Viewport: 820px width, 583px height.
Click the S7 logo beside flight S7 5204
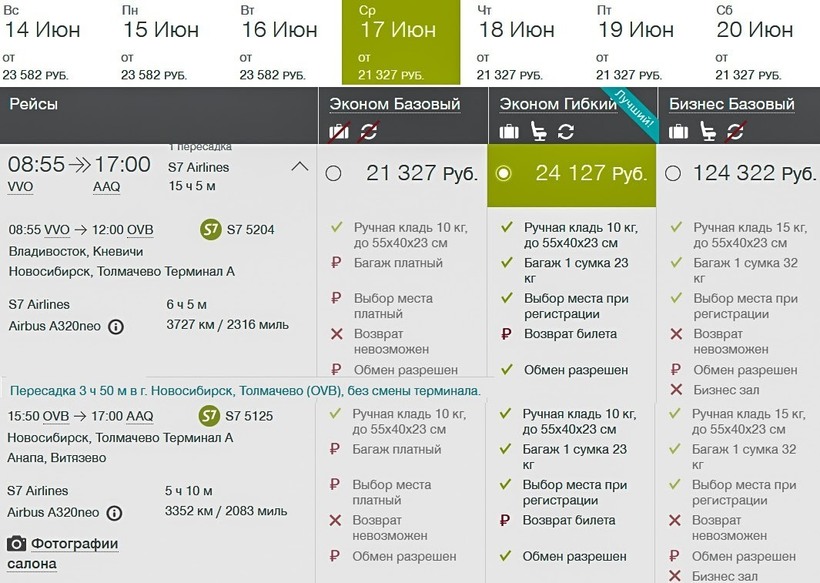(210, 229)
